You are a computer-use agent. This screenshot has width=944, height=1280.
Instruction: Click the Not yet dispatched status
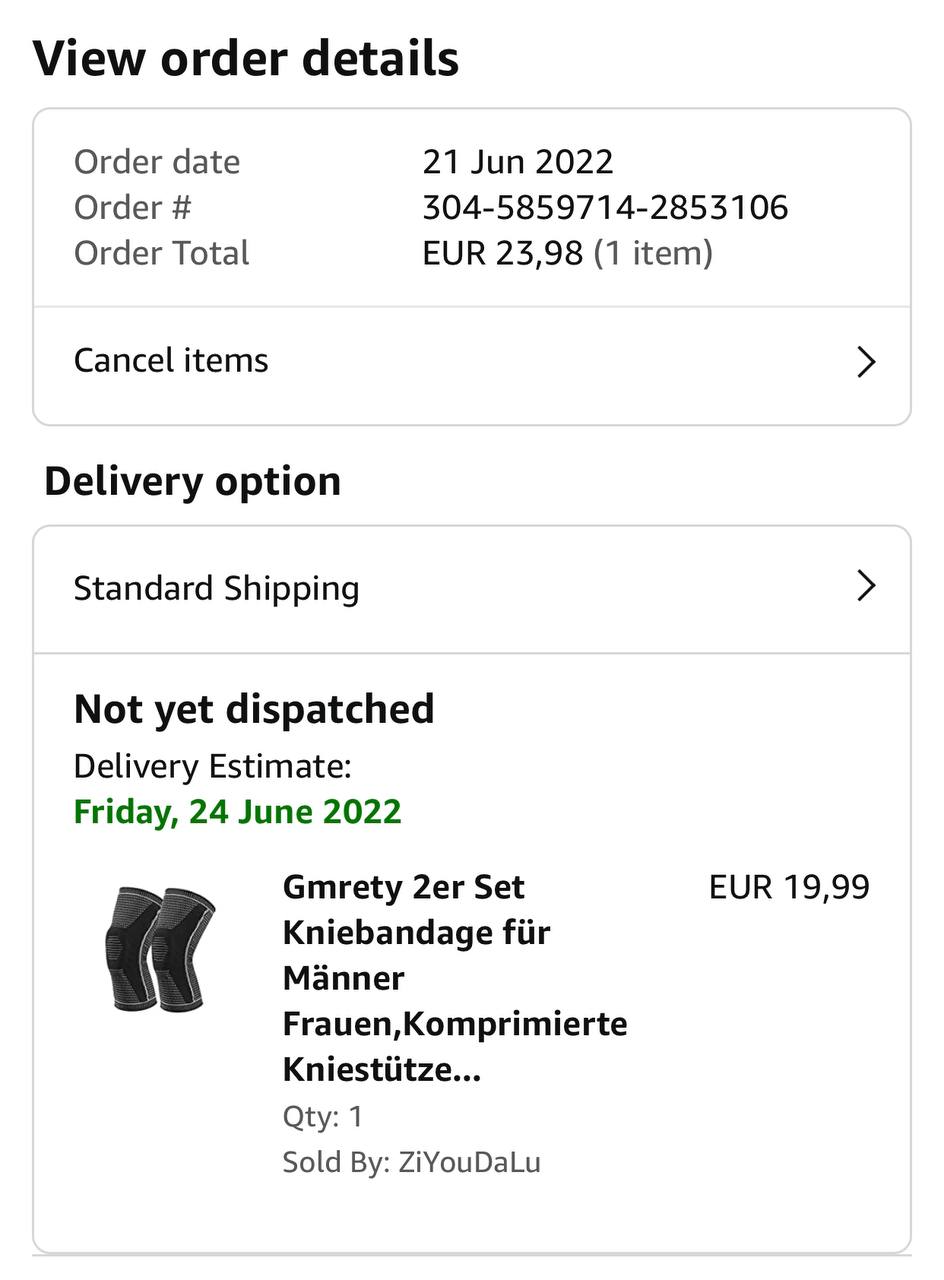[254, 709]
